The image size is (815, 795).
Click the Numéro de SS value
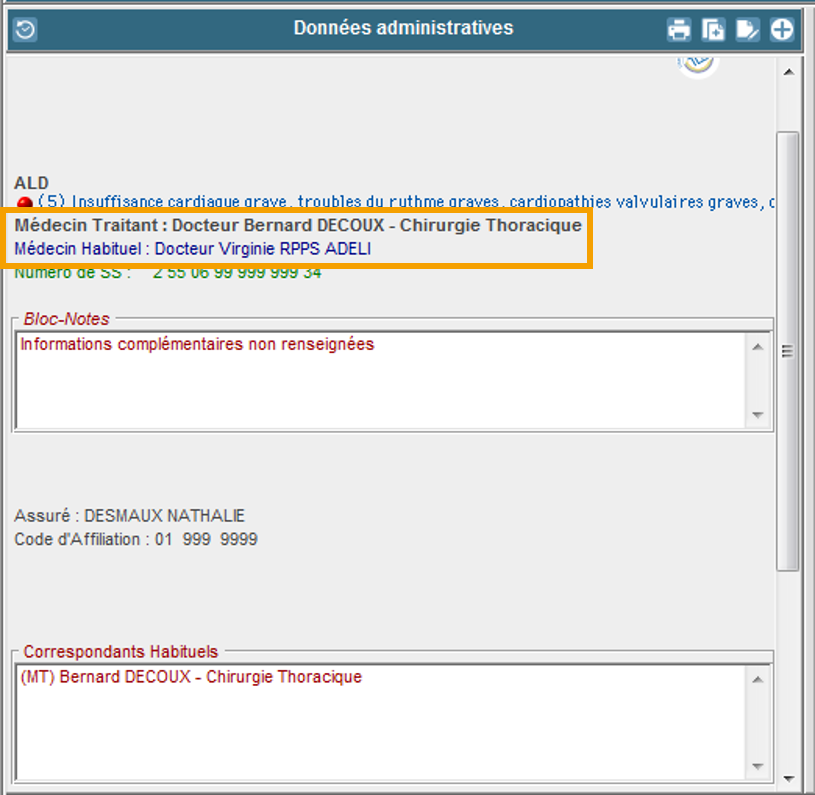coord(237,272)
